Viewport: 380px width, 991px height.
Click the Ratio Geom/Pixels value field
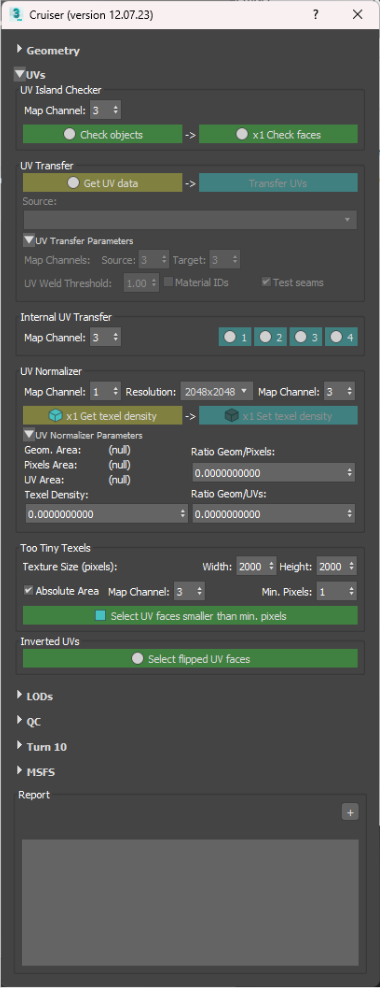pyautogui.click(x=273, y=473)
